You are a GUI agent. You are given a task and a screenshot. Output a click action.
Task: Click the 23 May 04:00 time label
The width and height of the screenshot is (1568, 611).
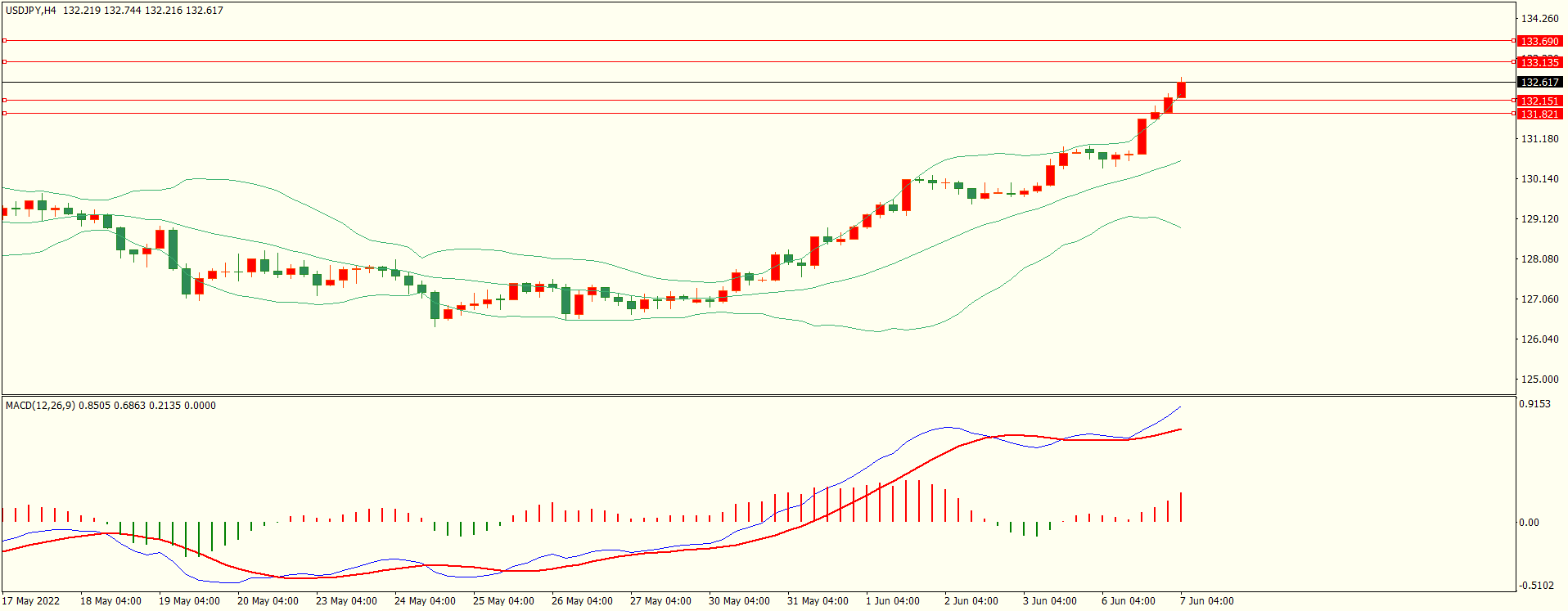coord(346,601)
